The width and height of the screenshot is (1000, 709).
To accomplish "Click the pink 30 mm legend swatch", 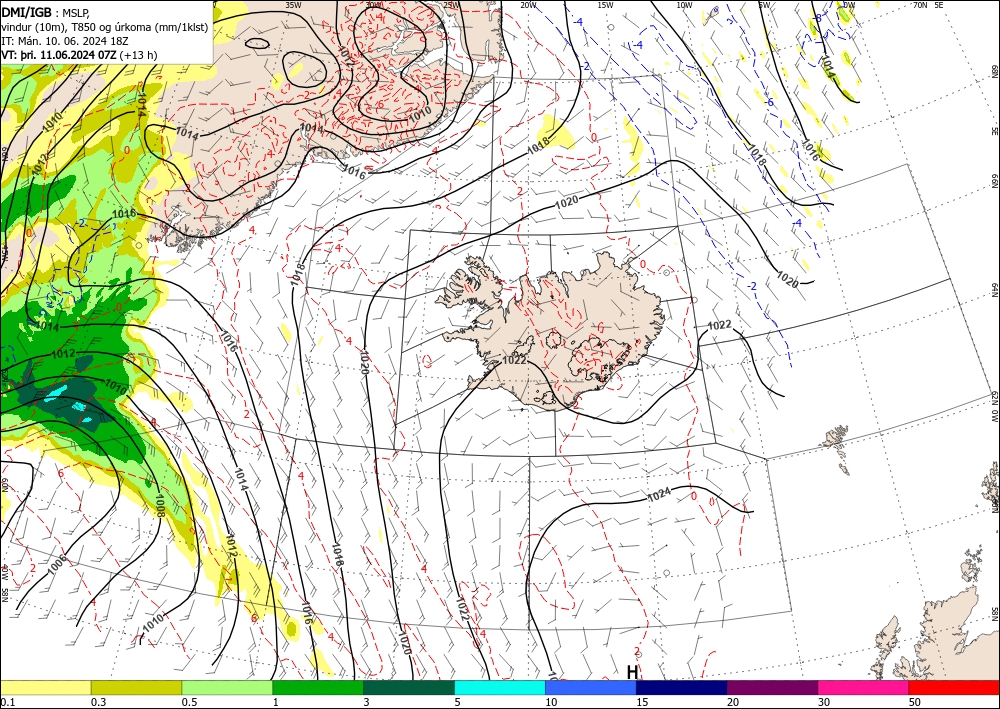I will pos(864,687).
